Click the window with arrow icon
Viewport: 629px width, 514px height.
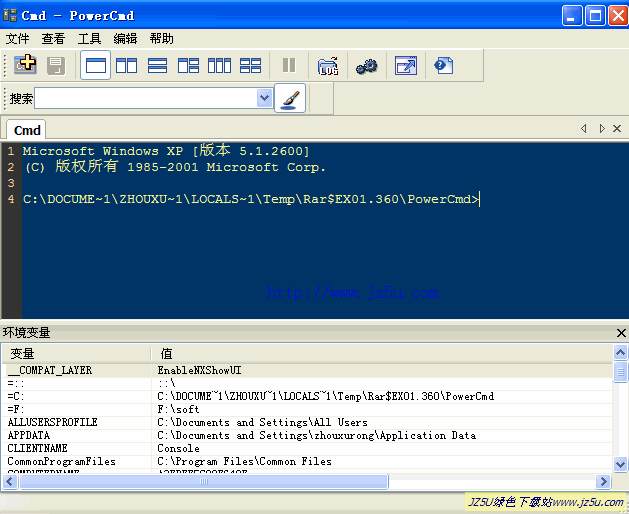406,65
